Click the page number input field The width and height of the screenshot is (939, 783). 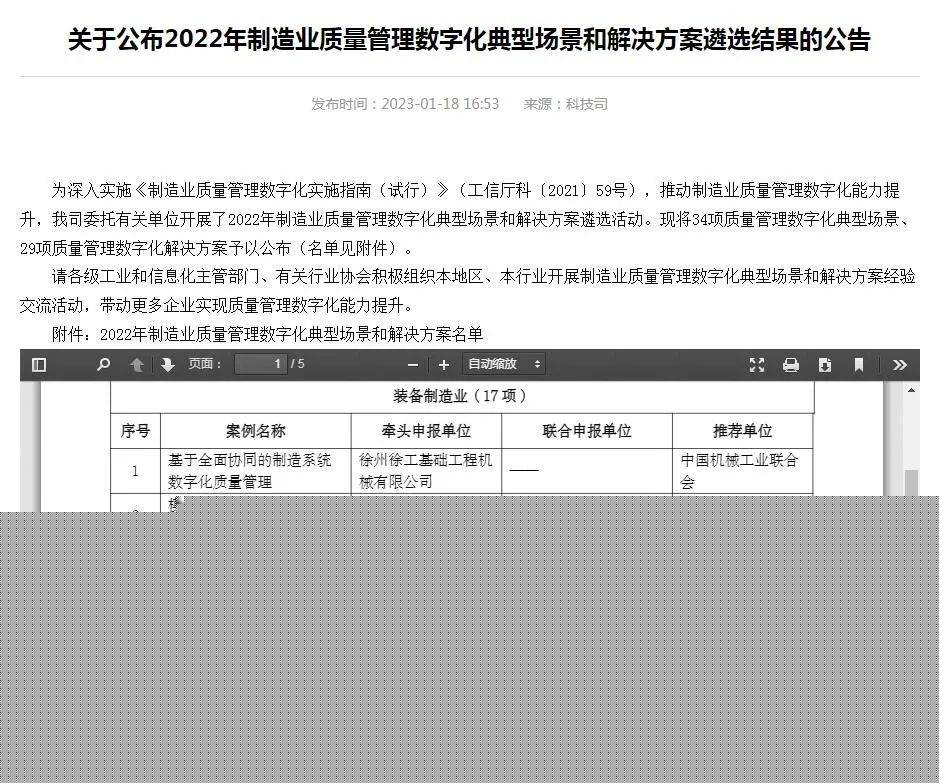(261, 364)
